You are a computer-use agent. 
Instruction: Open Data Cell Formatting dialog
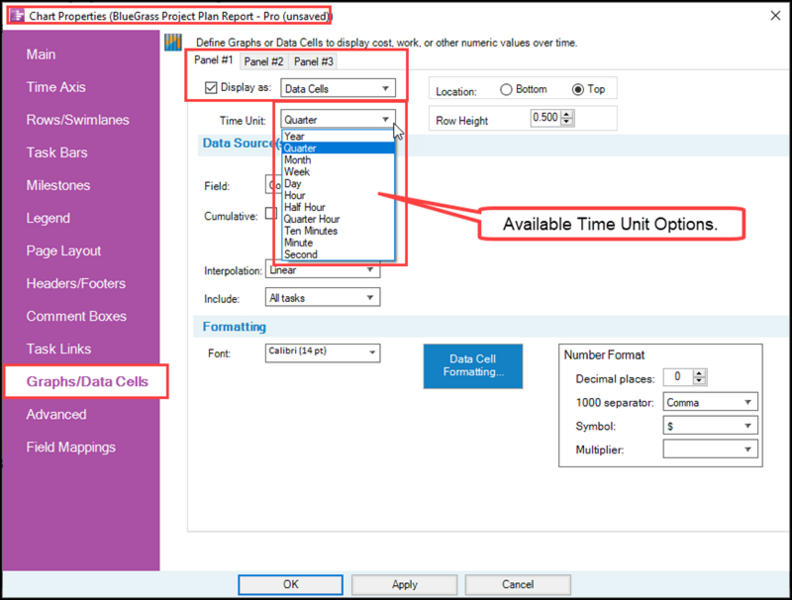tap(473, 366)
